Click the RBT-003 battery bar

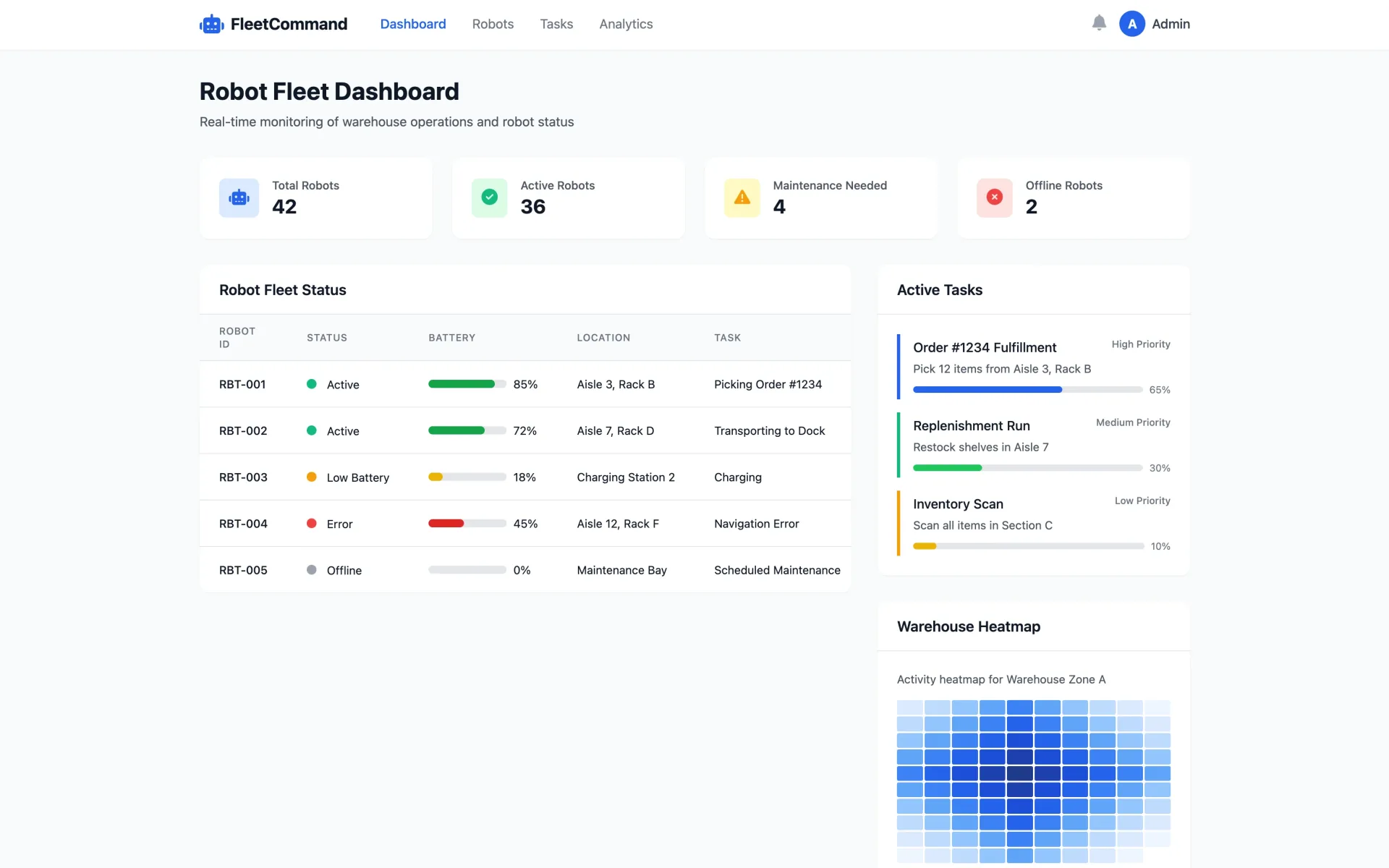[467, 477]
